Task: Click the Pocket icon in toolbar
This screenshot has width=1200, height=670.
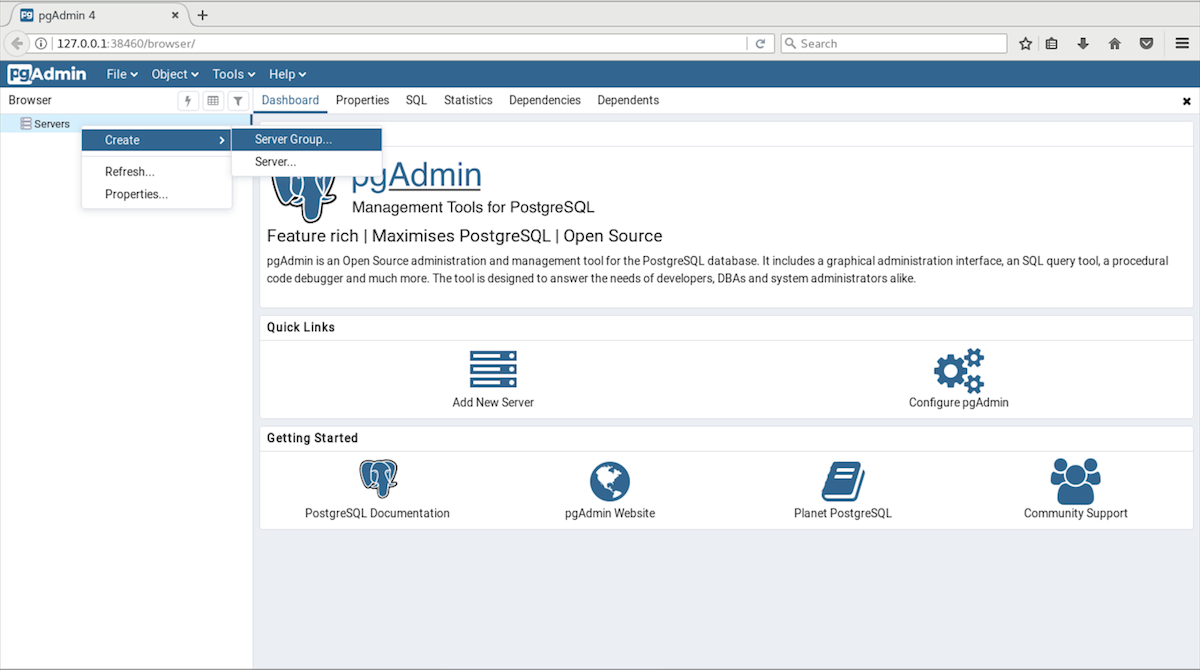Action: coord(1147,44)
